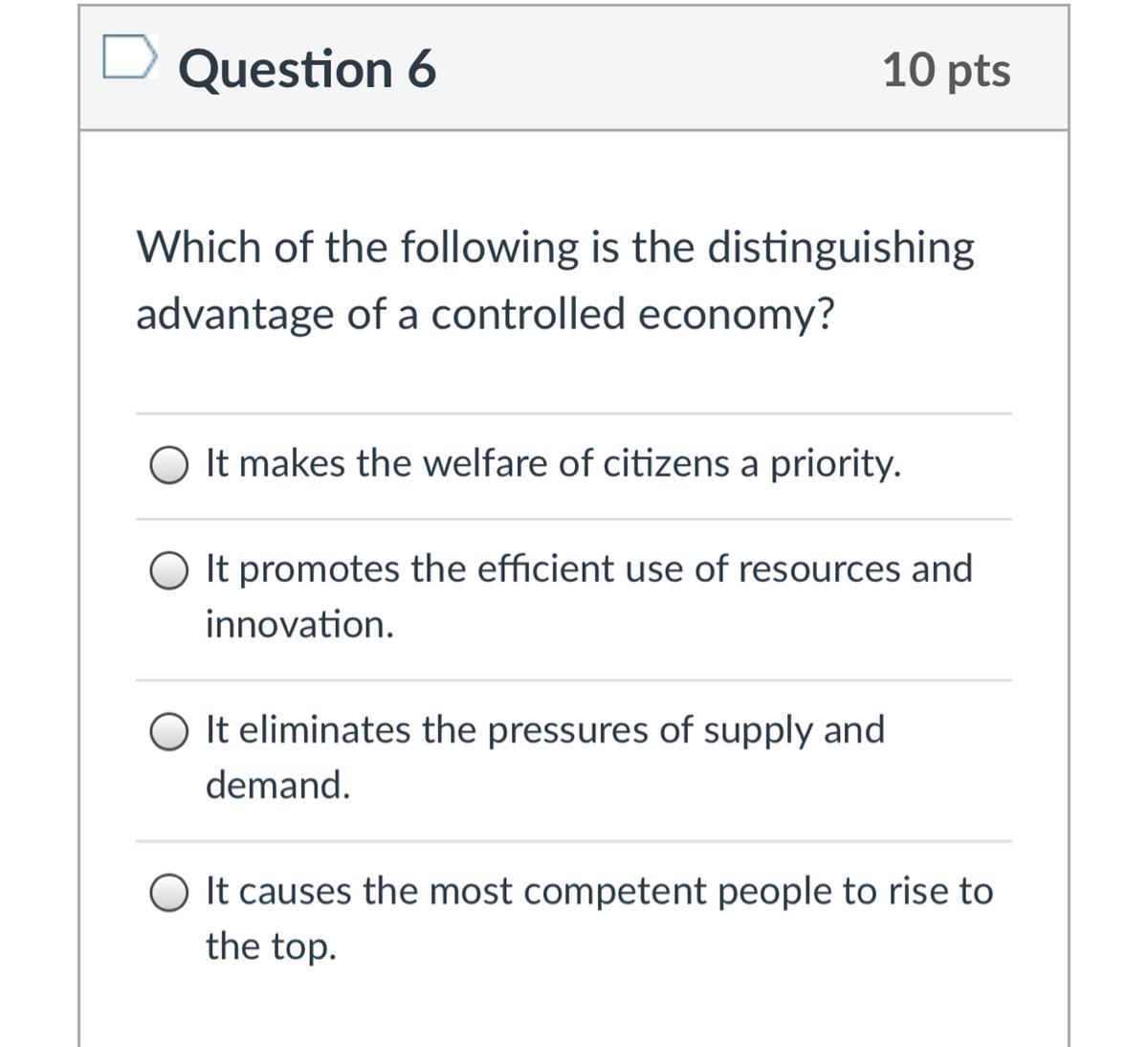The width and height of the screenshot is (1148, 1047).
Task: Pick radio button for most competent people
Action: pos(168,893)
